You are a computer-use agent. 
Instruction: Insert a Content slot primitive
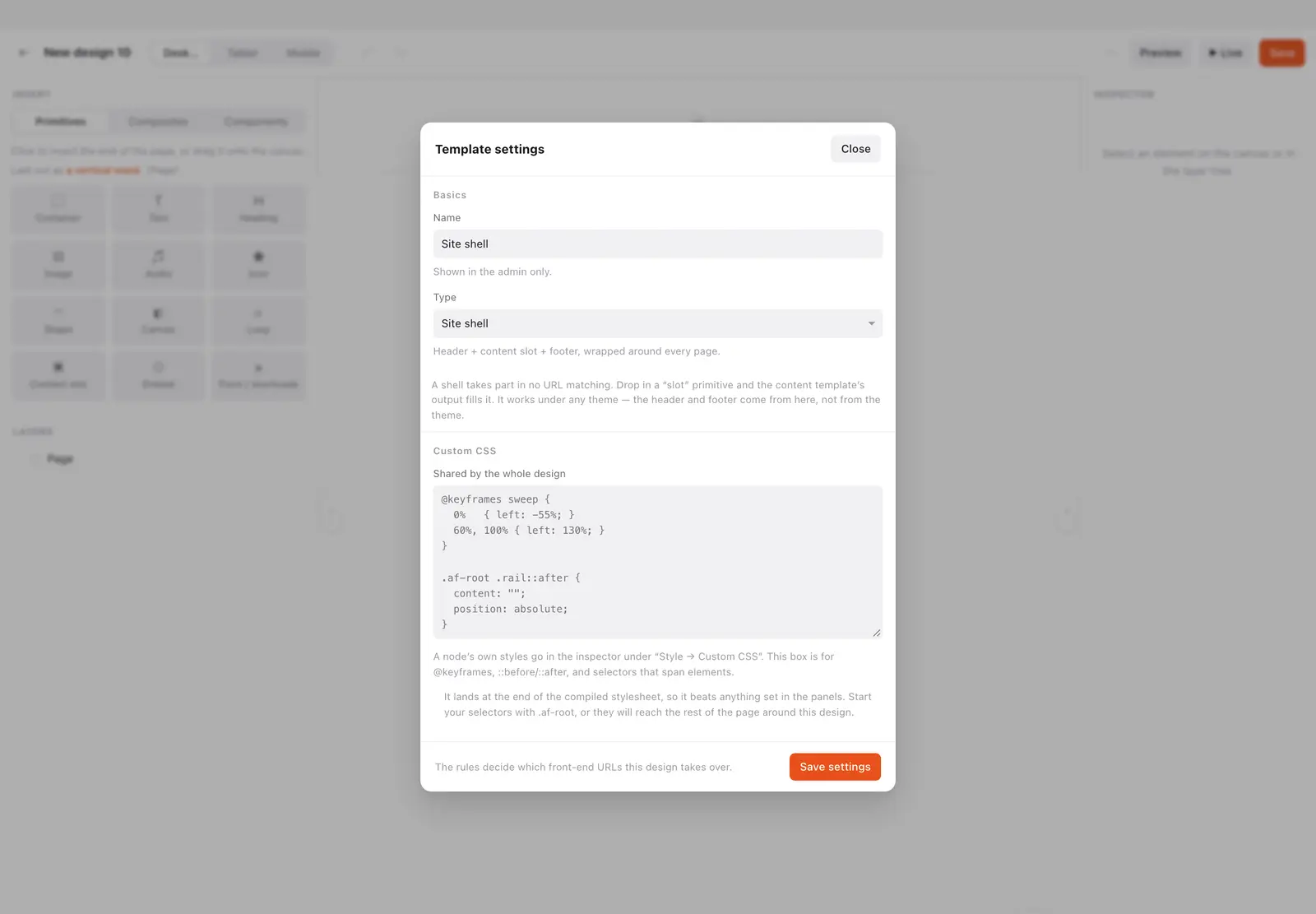[58, 376]
